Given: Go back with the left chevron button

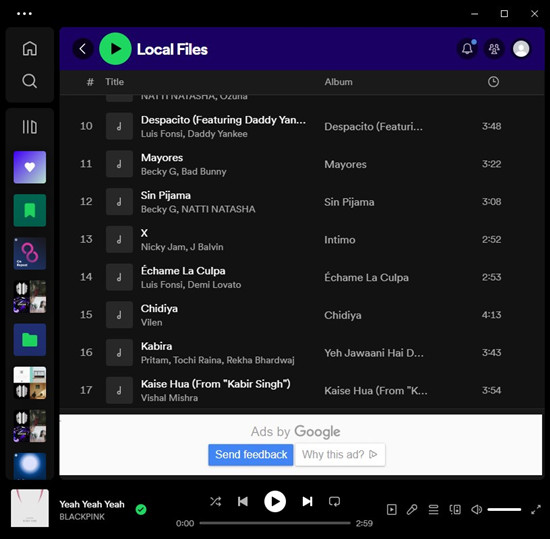Looking at the screenshot, I should coord(83,49).
